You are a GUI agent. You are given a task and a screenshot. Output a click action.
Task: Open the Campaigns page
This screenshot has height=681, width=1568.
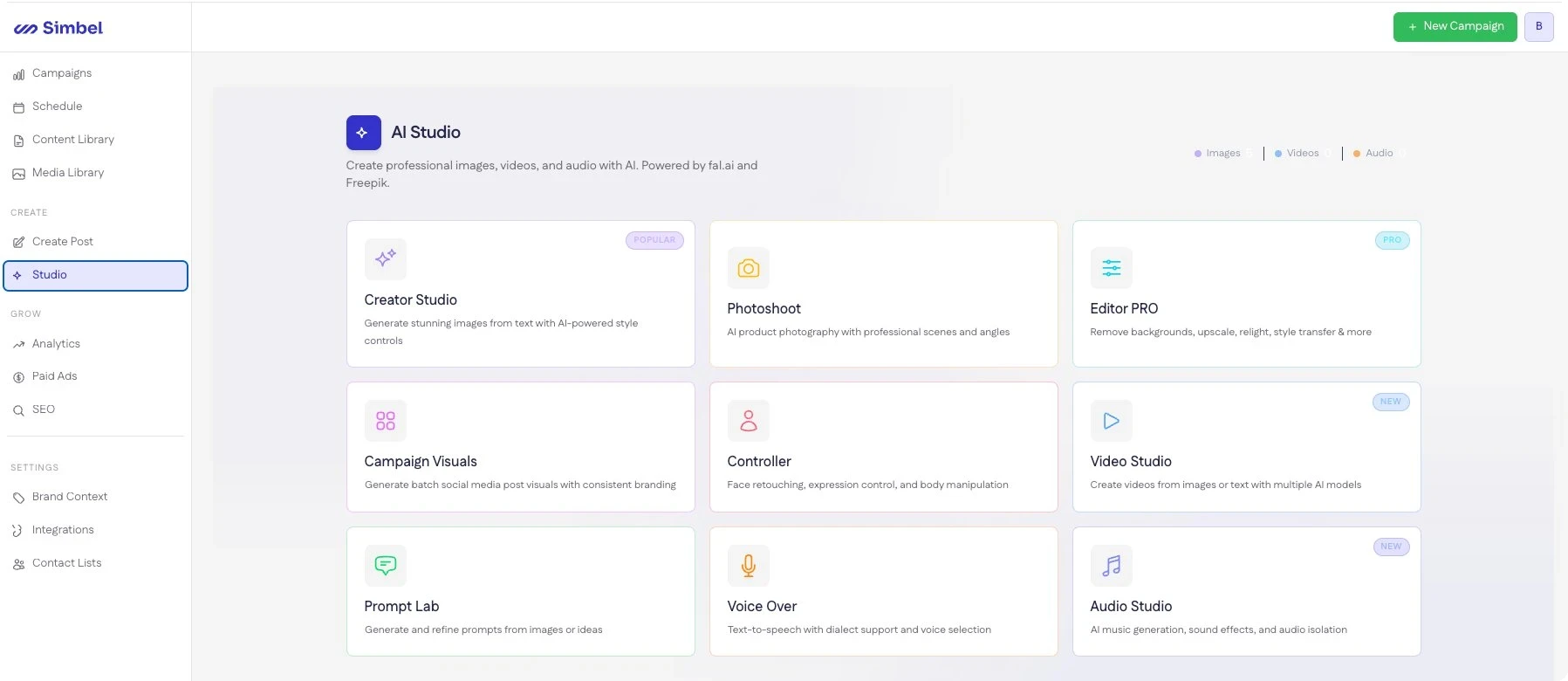pyautogui.click(x=95, y=73)
